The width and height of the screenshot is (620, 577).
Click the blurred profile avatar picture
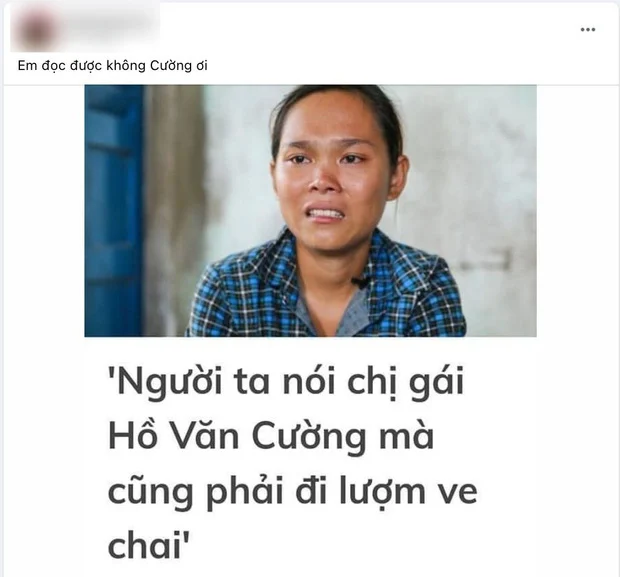[x=33, y=28]
